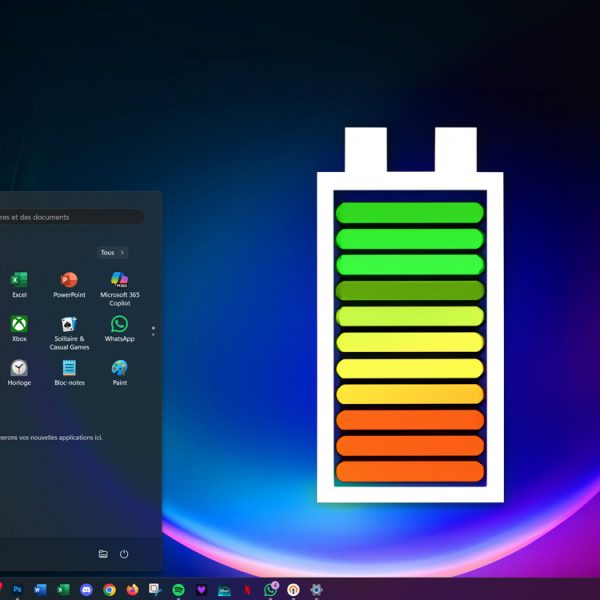Image resolution: width=600 pixels, height=600 pixels.
Task: Switch pinned apps page using the dots
Action: click(153, 331)
